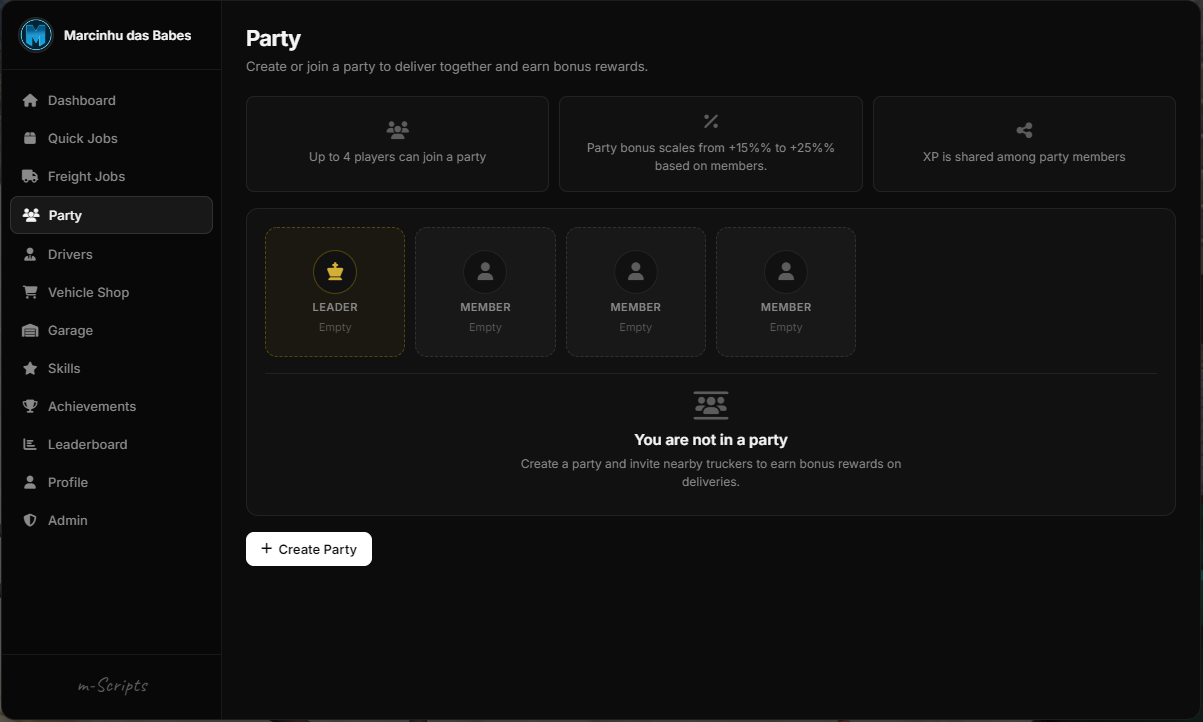Click the Dashboard home icon
The image size is (1203, 722).
coord(30,100)
